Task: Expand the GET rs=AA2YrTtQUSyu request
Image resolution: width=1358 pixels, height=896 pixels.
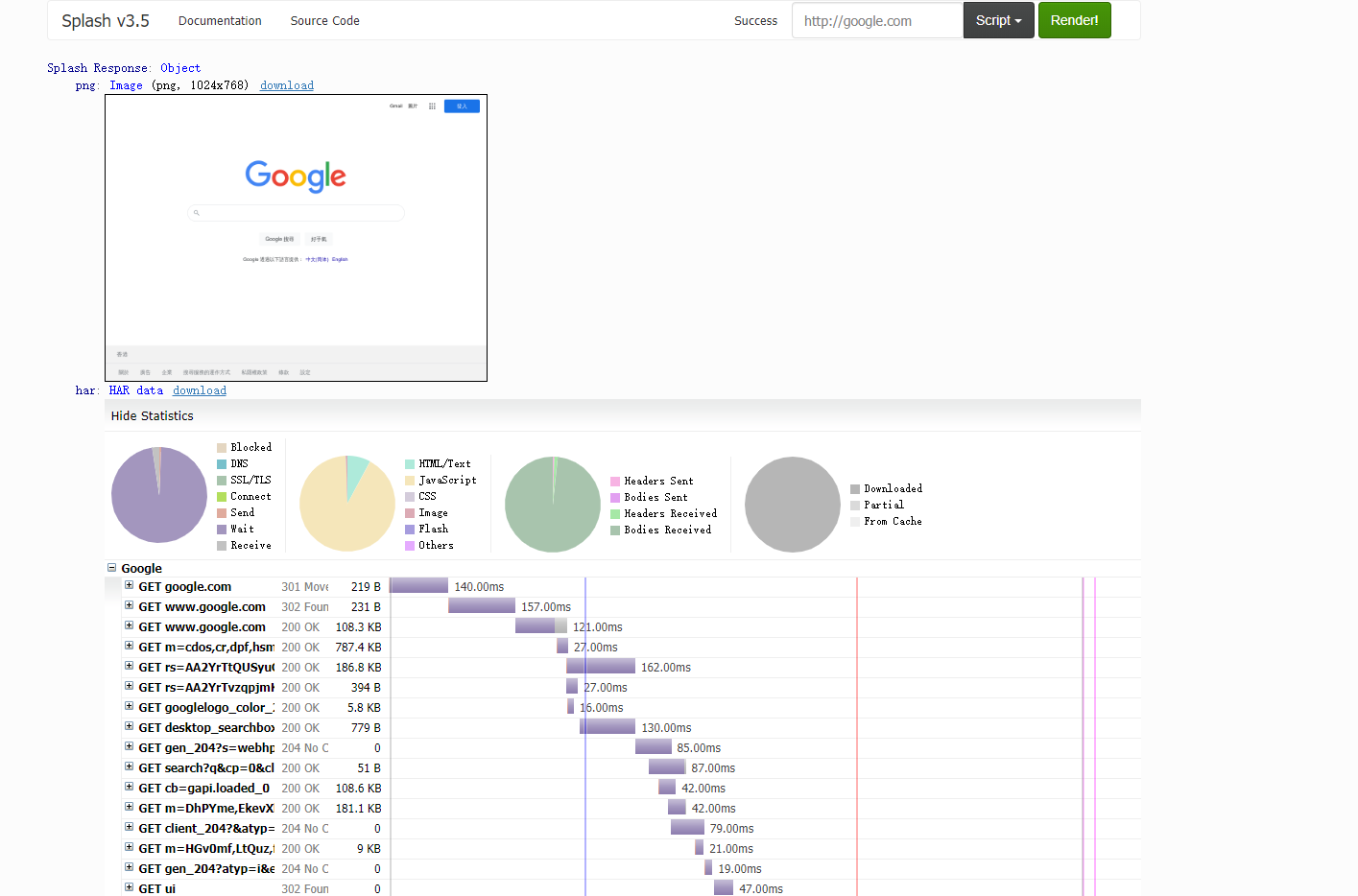Action: 129,666
